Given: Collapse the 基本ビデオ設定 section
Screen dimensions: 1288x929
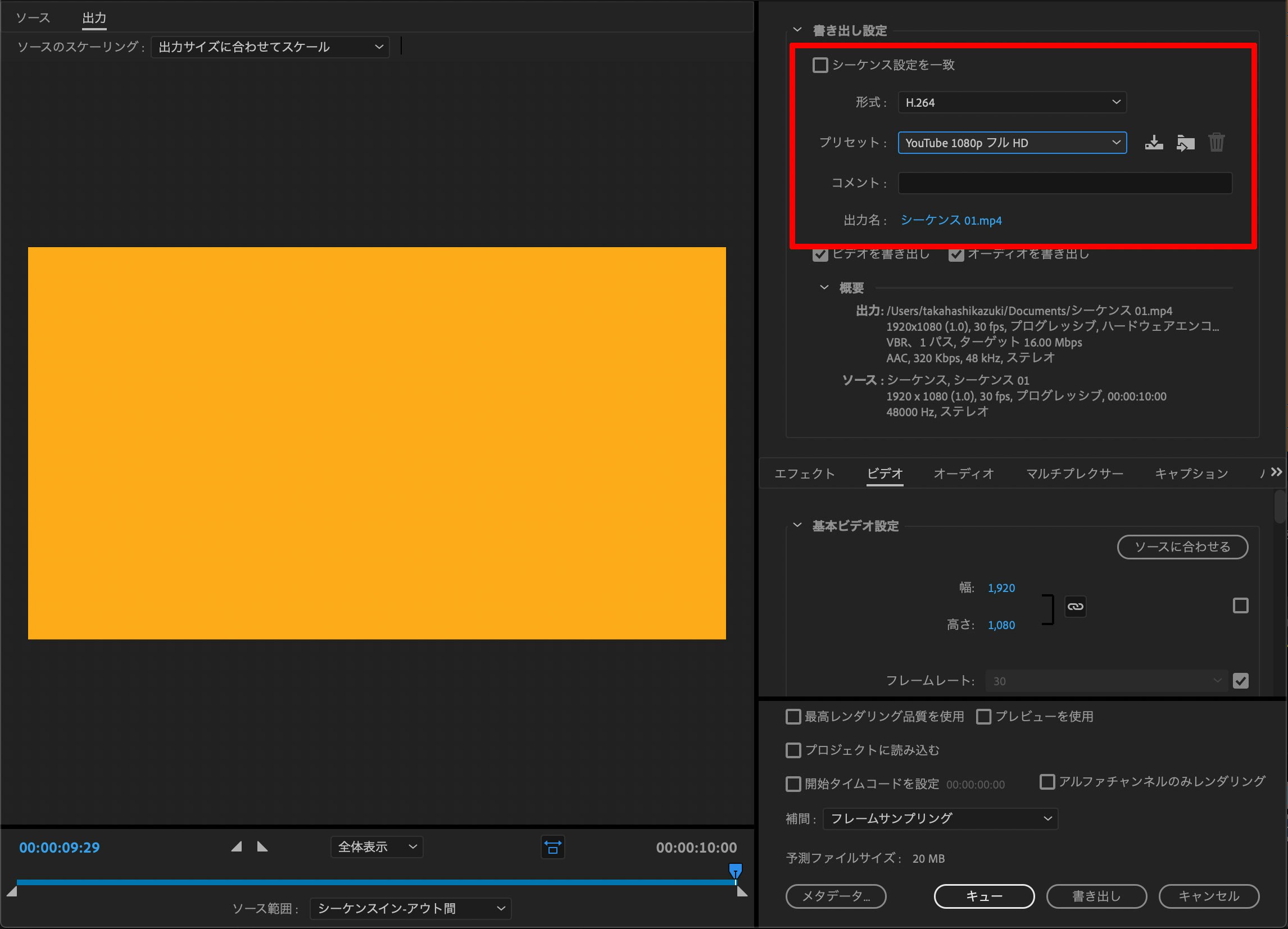Looking at the screenshot, I should [x=797, y=526].
